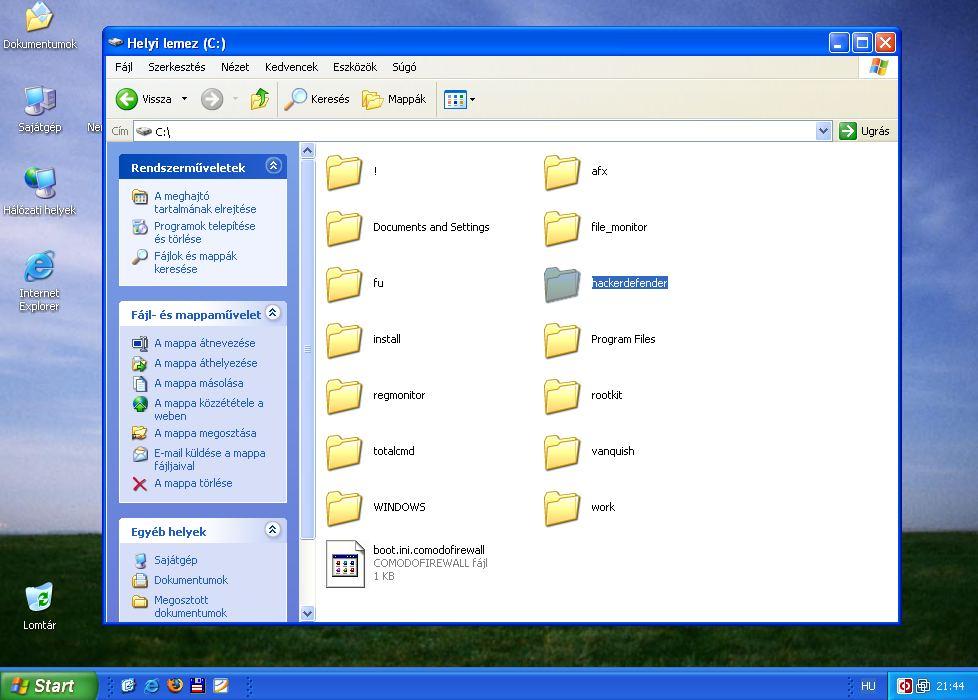Viewport: 978px width, 700px height.
Task: Click the HU language indicator
Action: click(868, 686)
